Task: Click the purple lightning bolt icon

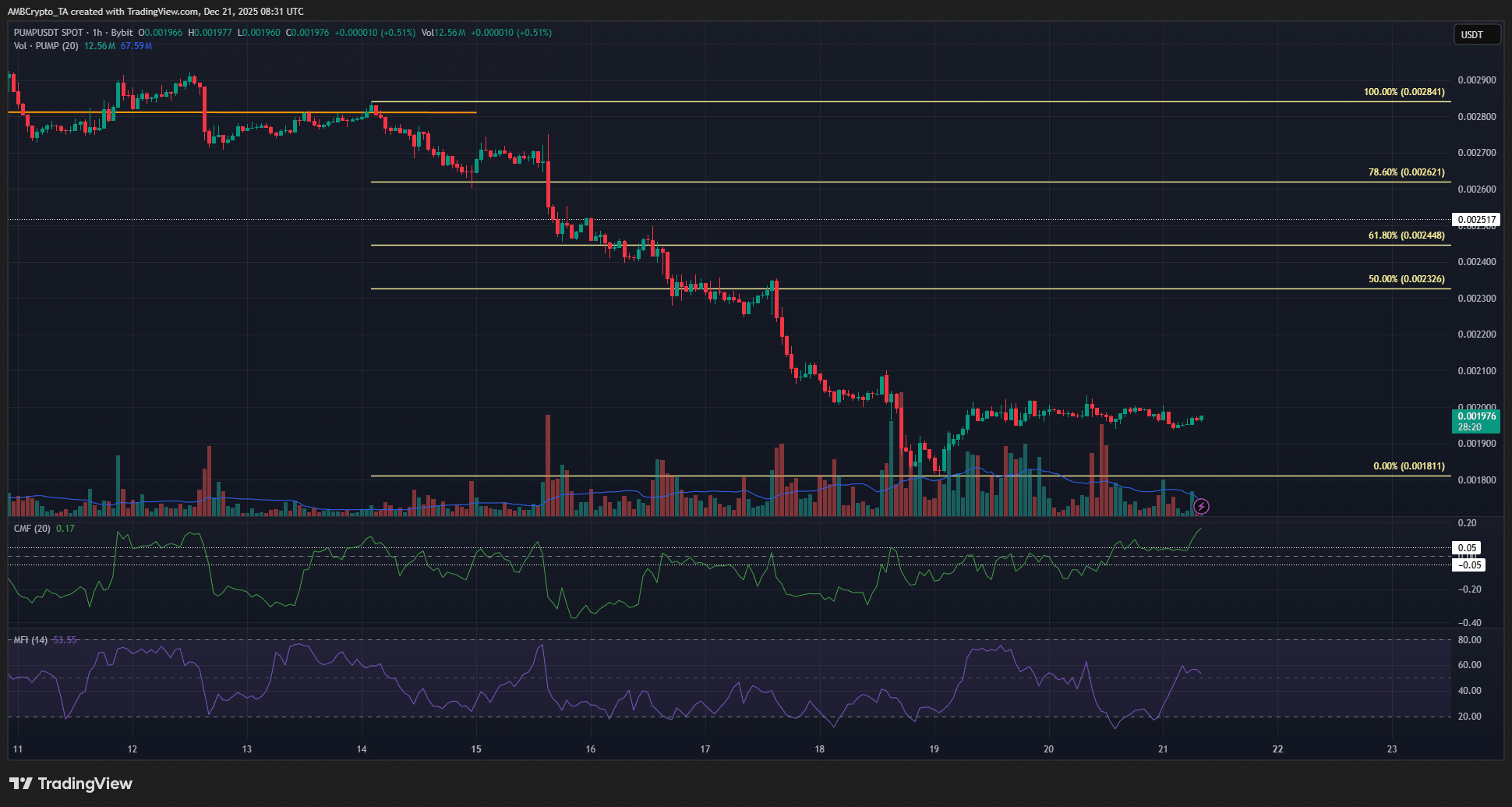Action: (1202, 507)
